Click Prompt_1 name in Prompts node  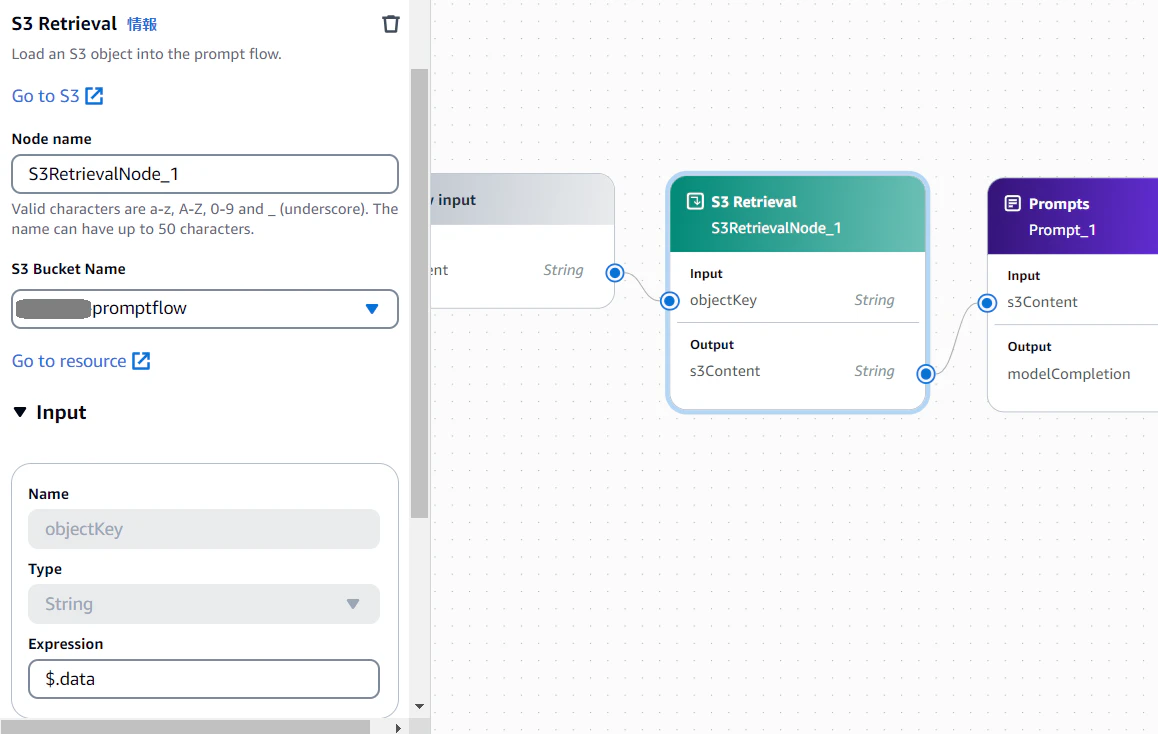1062,230
